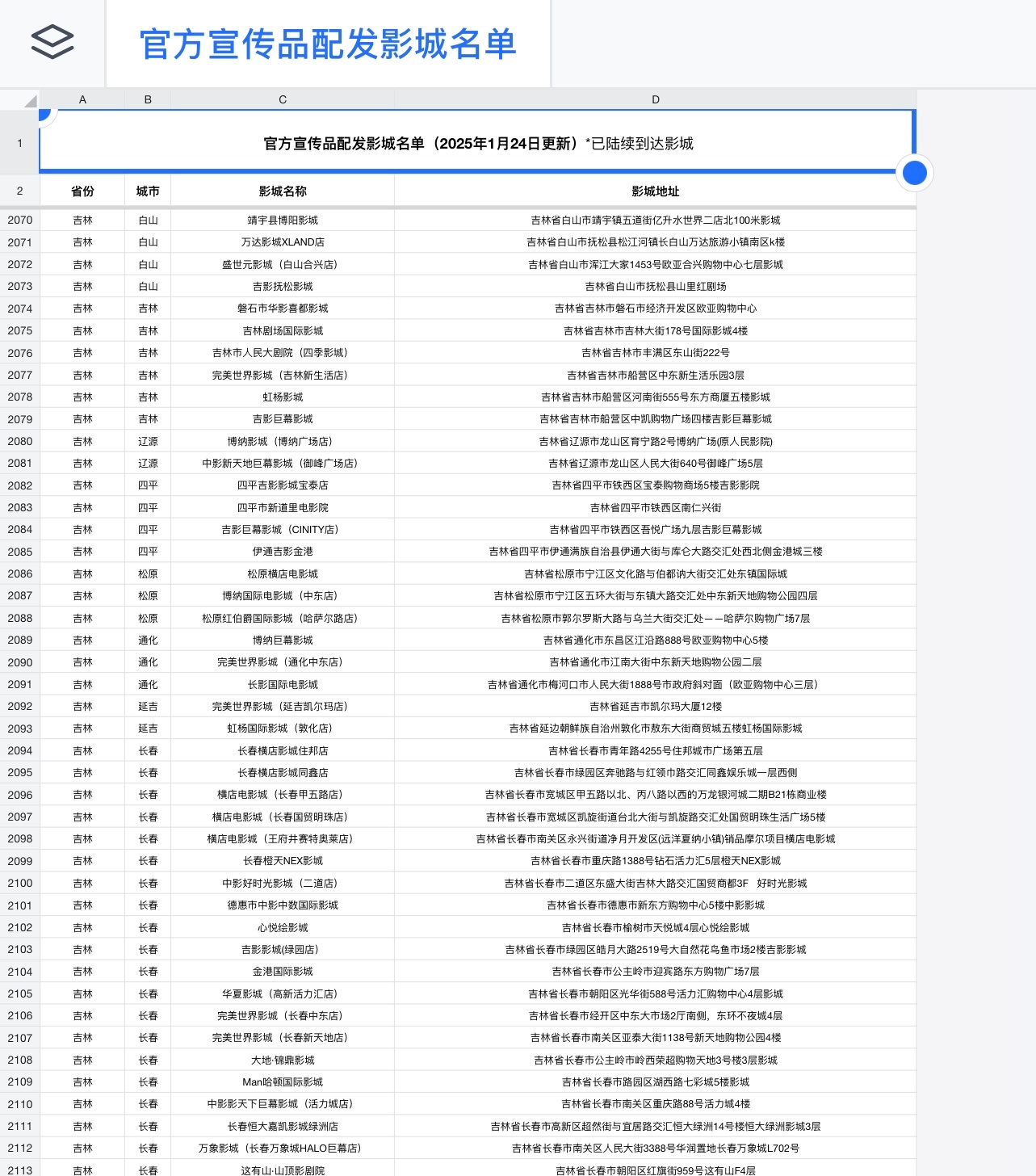Click cell 完美世界影城（通化中东店）
The height and width of the screenshot is (1176, 1036).
(283, 661)
